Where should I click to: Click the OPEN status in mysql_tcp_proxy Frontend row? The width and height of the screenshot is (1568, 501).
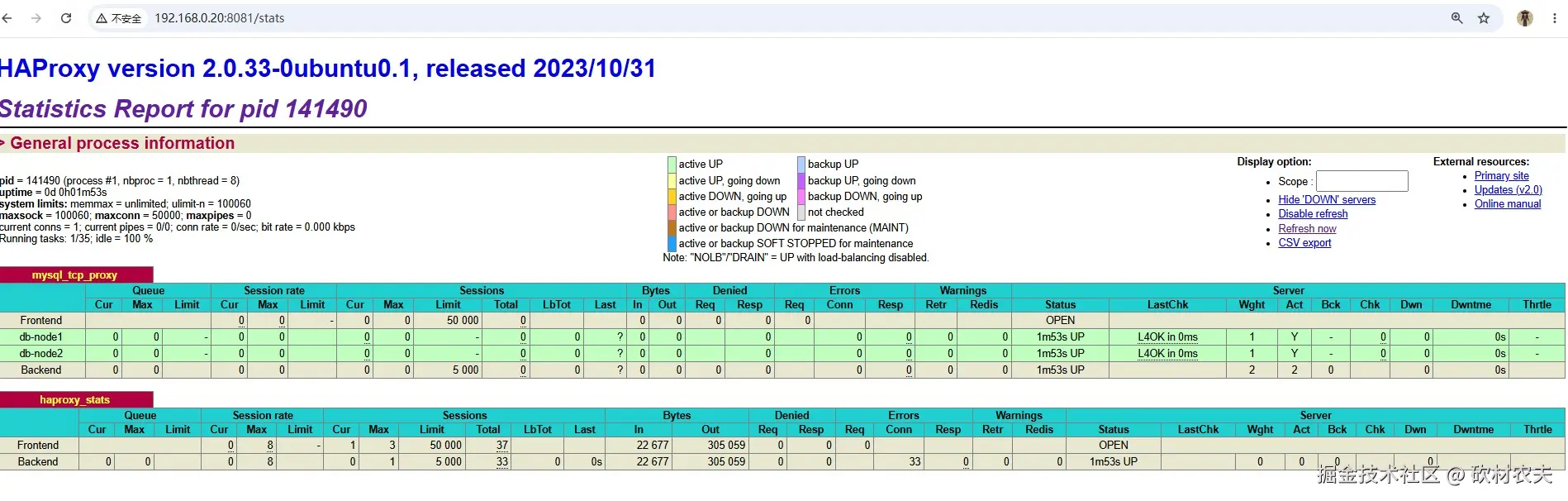[x=1061, y=321]
